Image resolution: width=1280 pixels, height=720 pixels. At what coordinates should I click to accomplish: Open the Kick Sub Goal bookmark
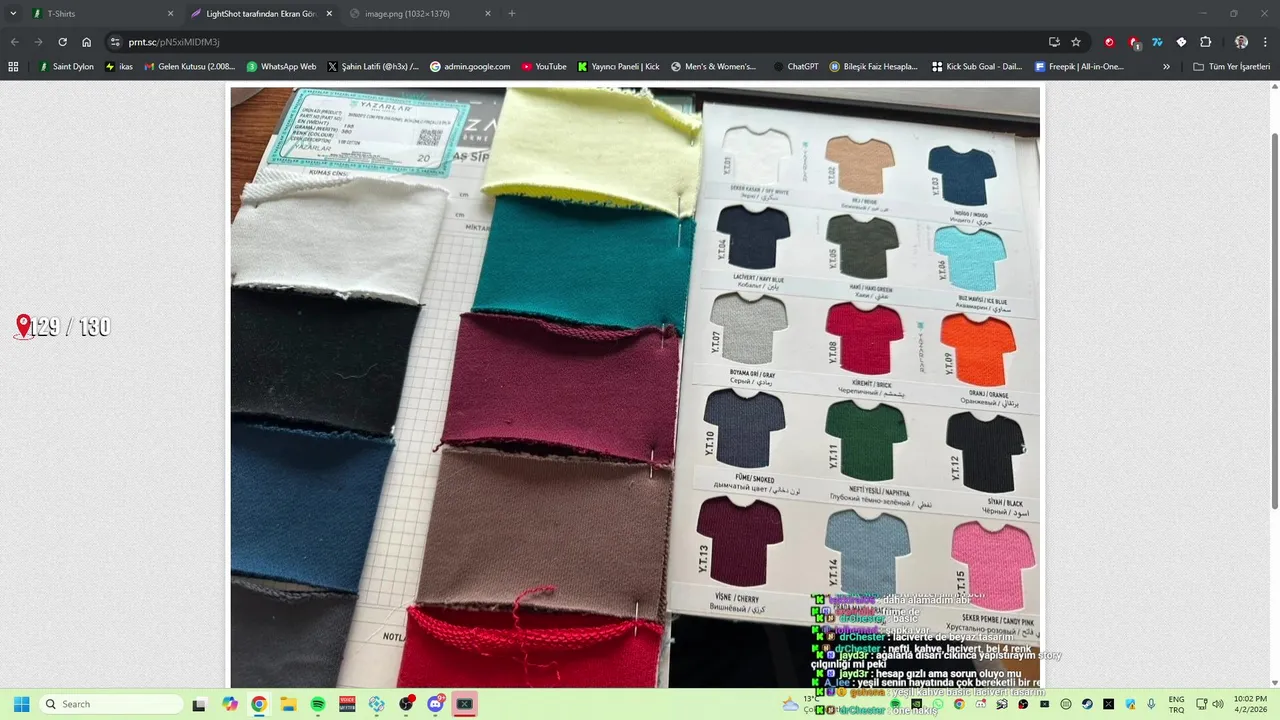(977, 67)
